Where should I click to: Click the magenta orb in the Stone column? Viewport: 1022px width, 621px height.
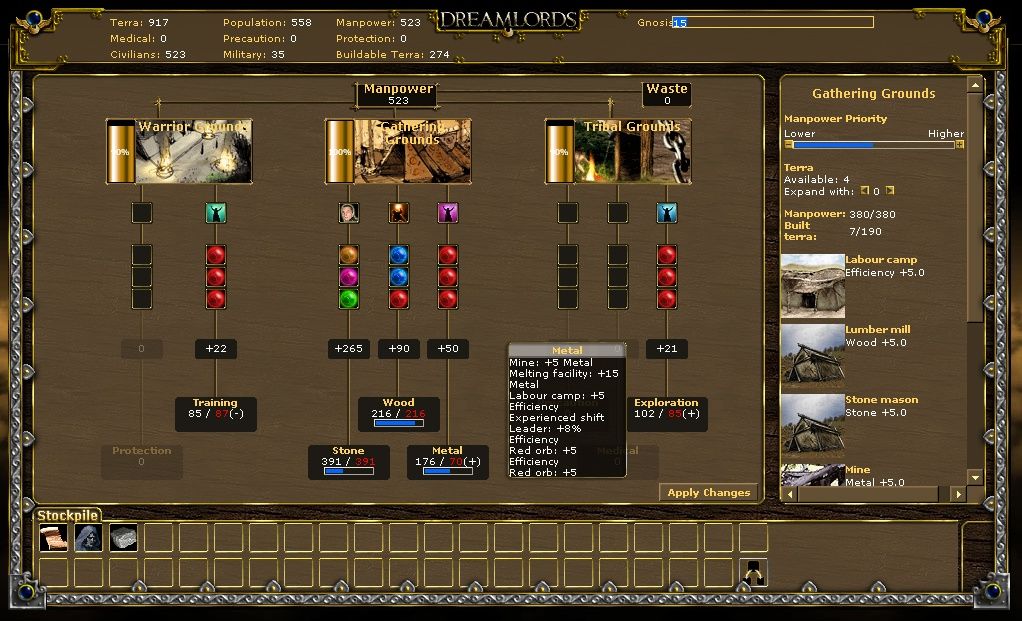(x=349, y=277)
